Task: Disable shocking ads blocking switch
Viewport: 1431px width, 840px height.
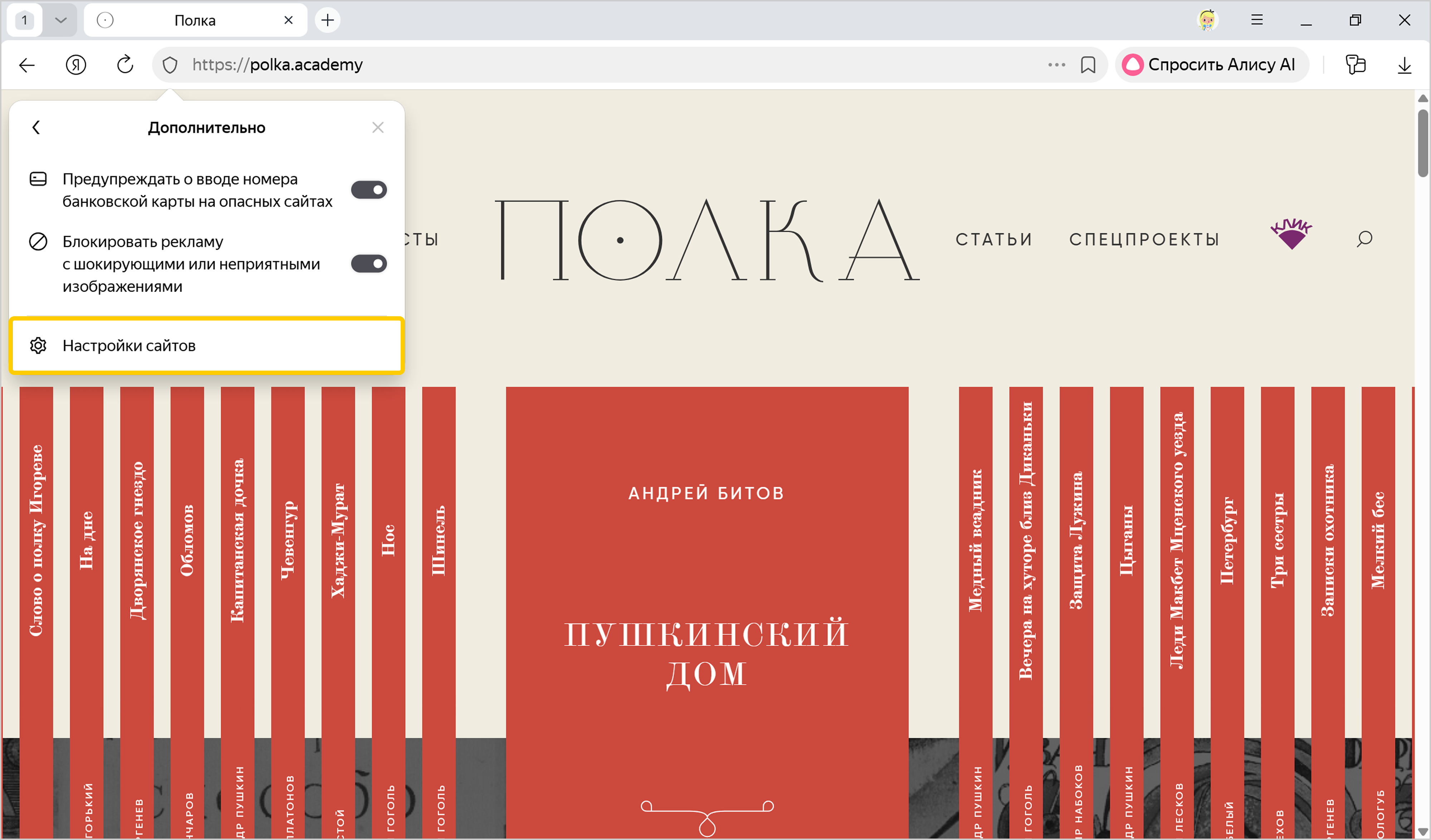Action: pyautogui.click(x=368, y=264)
